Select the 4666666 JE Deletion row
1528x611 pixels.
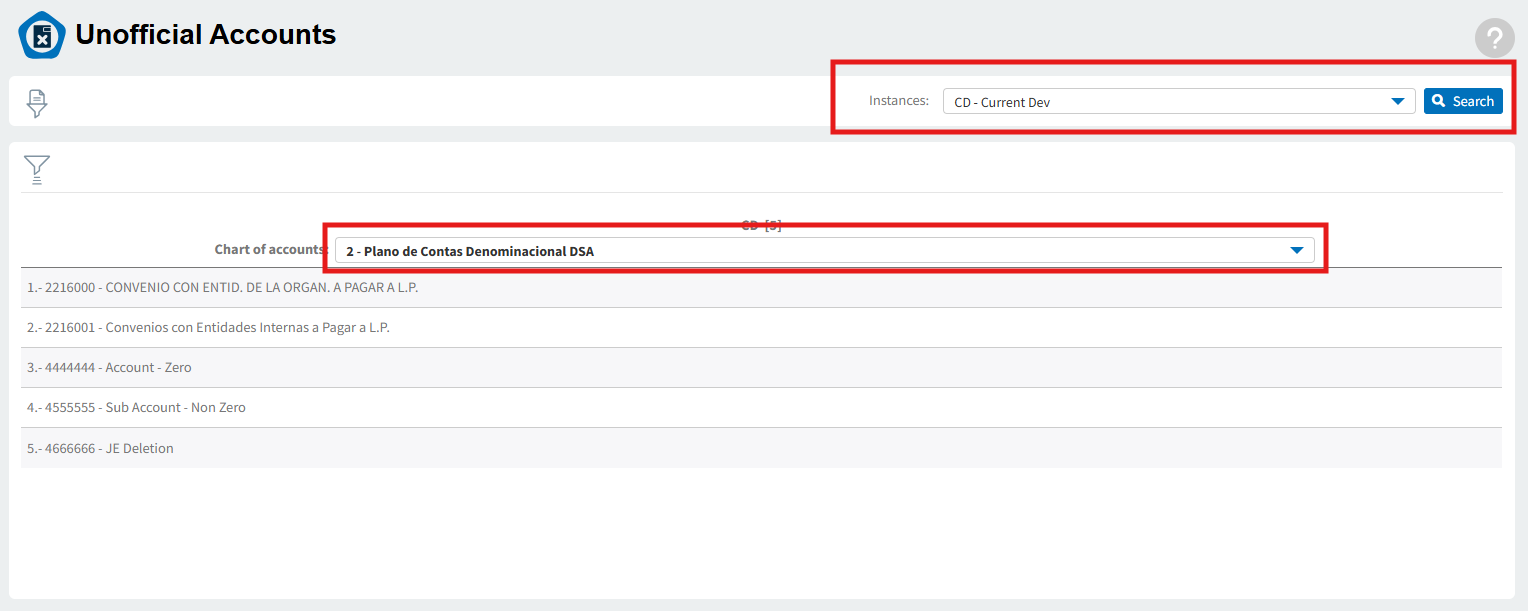761,448
